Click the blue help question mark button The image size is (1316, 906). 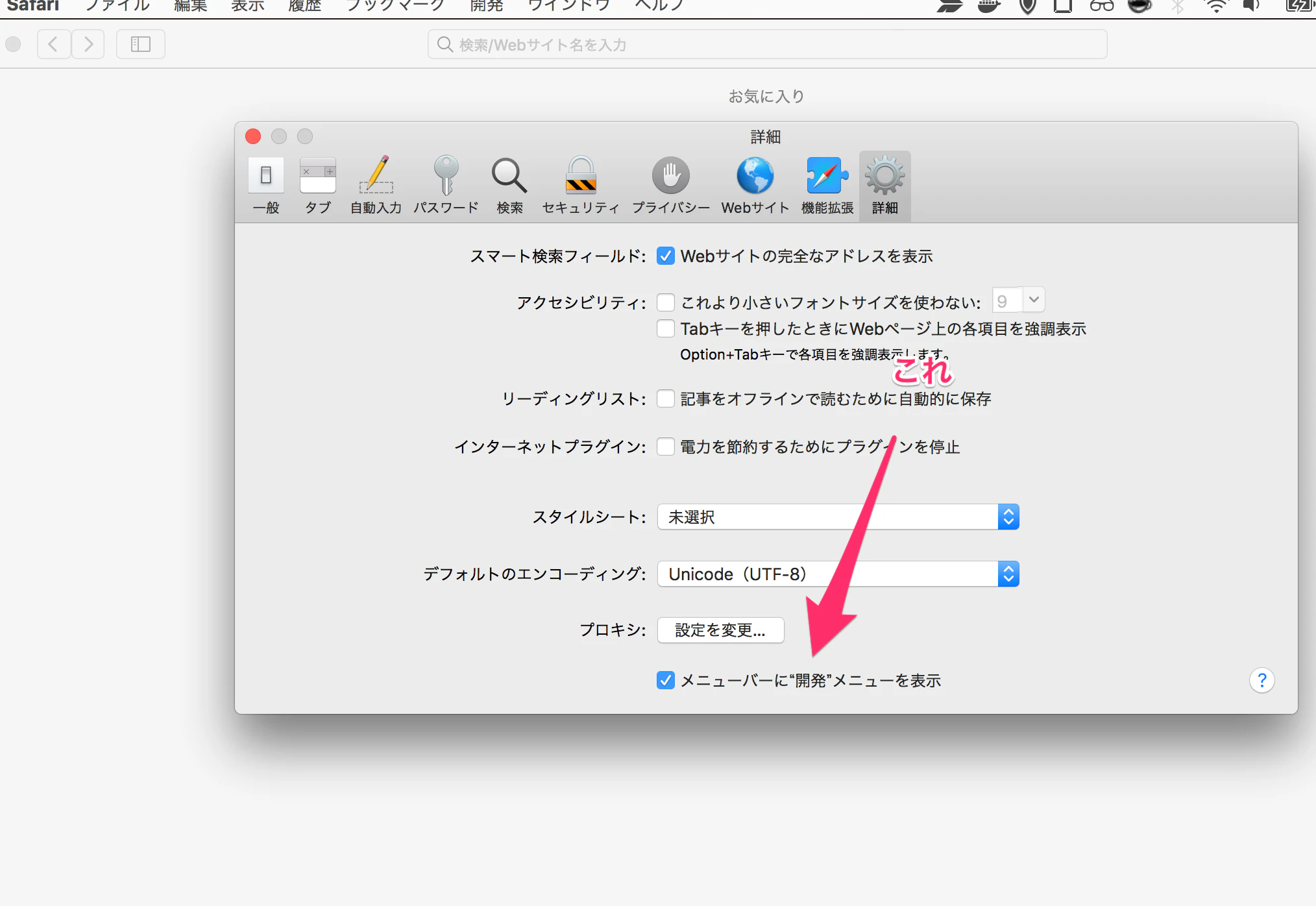[1262, 680]
